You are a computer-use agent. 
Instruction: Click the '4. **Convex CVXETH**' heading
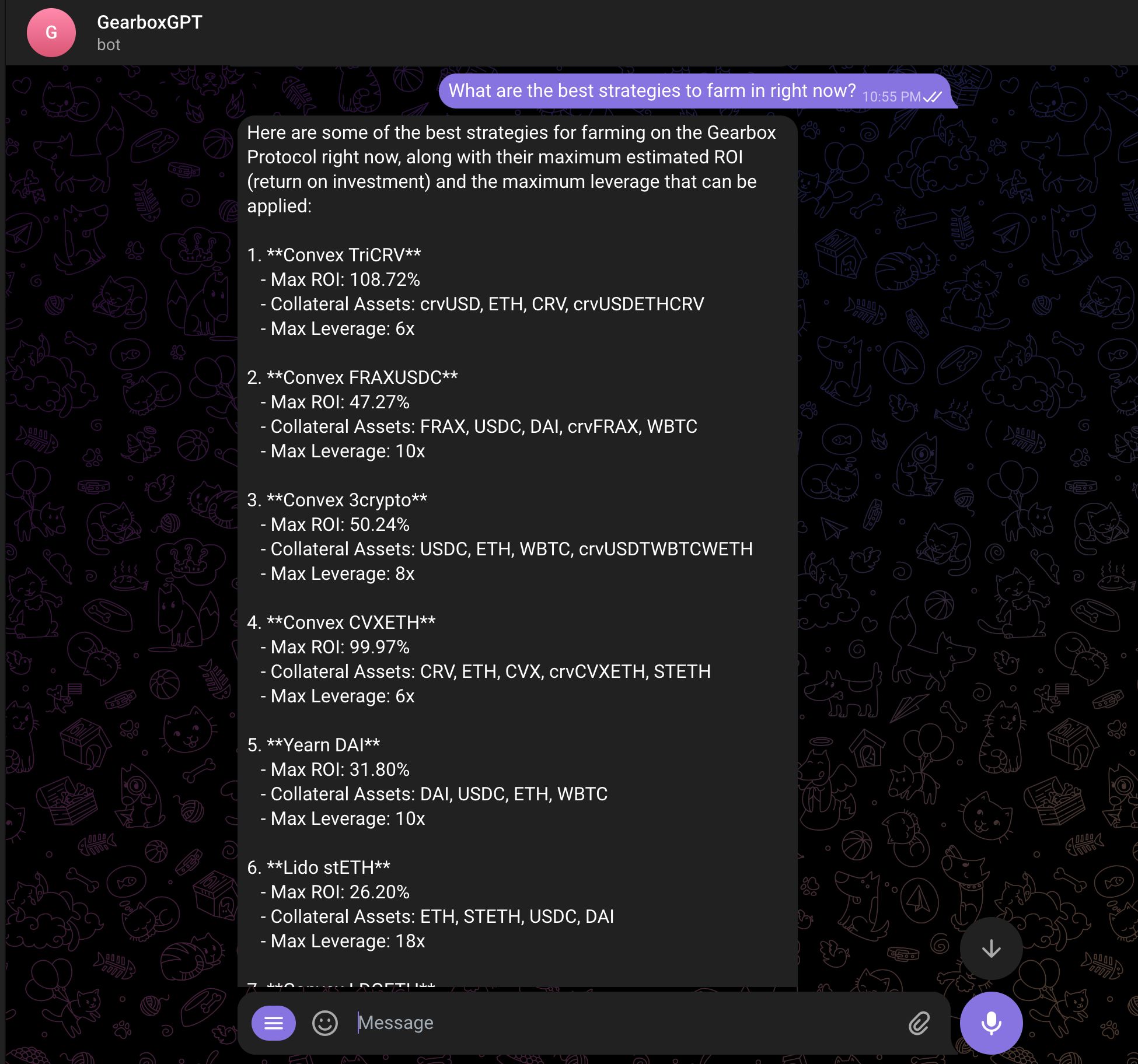coord(341,622)
